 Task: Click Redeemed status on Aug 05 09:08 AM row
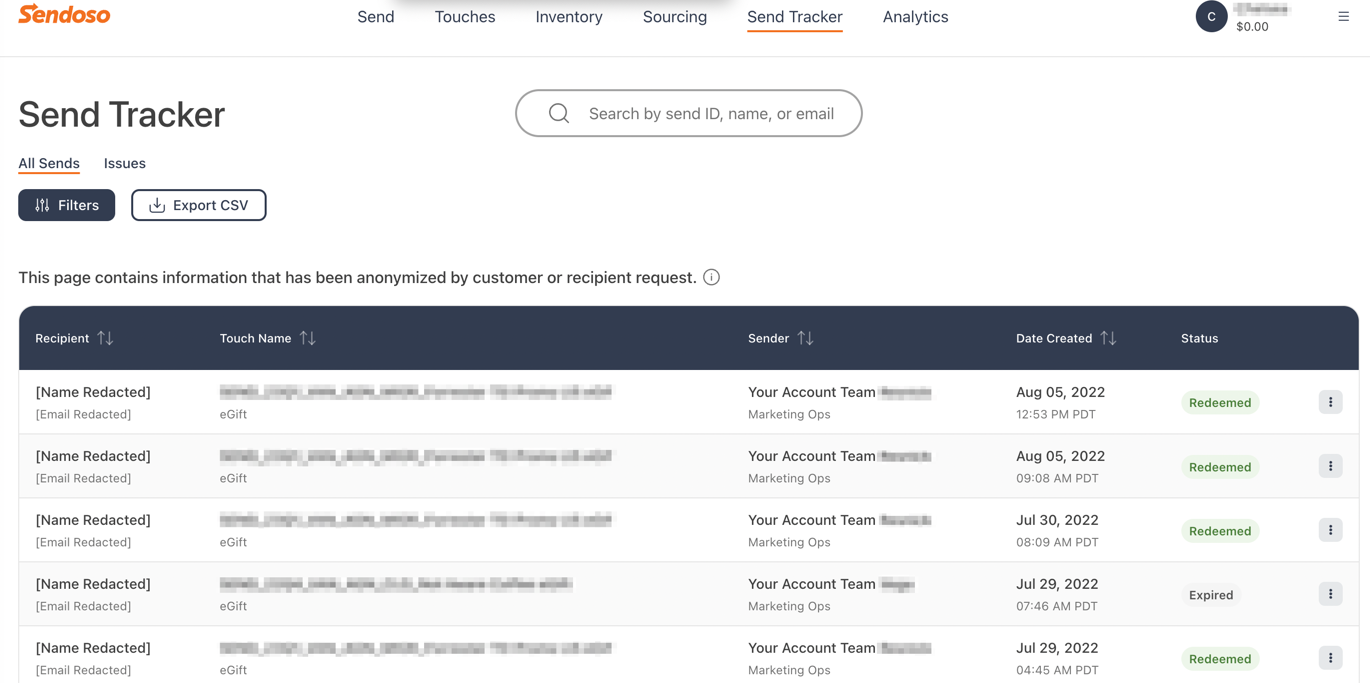tap(1220, 467)
